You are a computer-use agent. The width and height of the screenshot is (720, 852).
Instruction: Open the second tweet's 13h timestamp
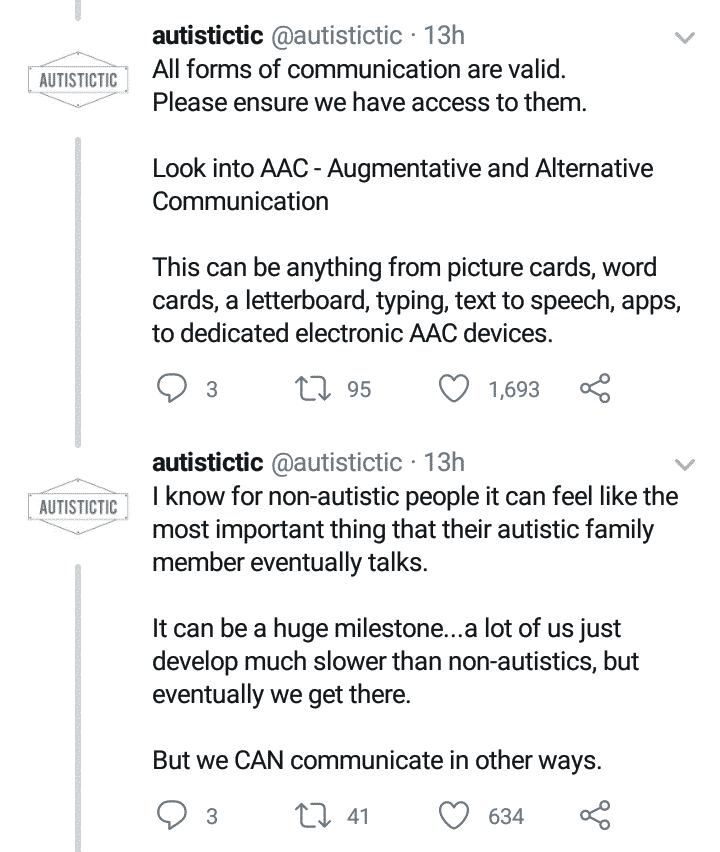click(x=444, y=463)
